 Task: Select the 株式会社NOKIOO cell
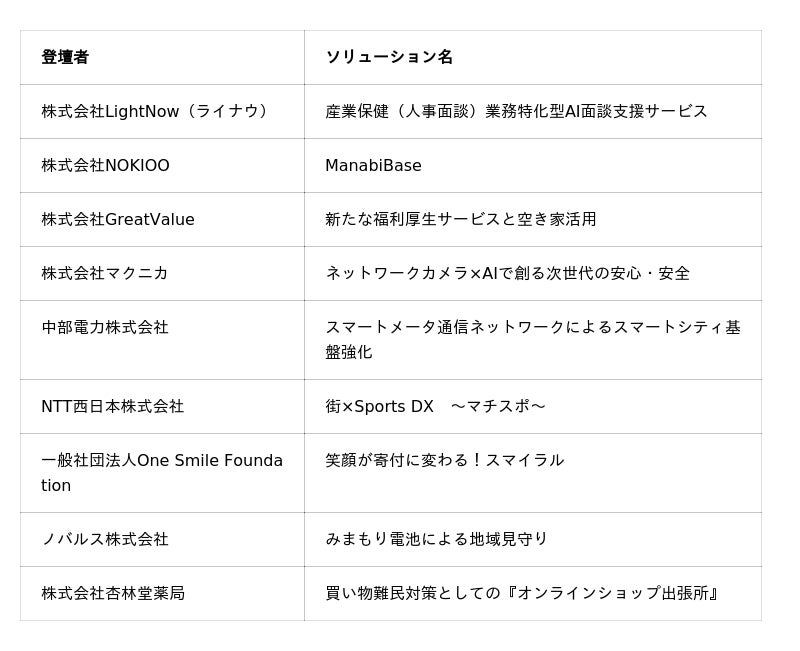[x=105, y=165]
